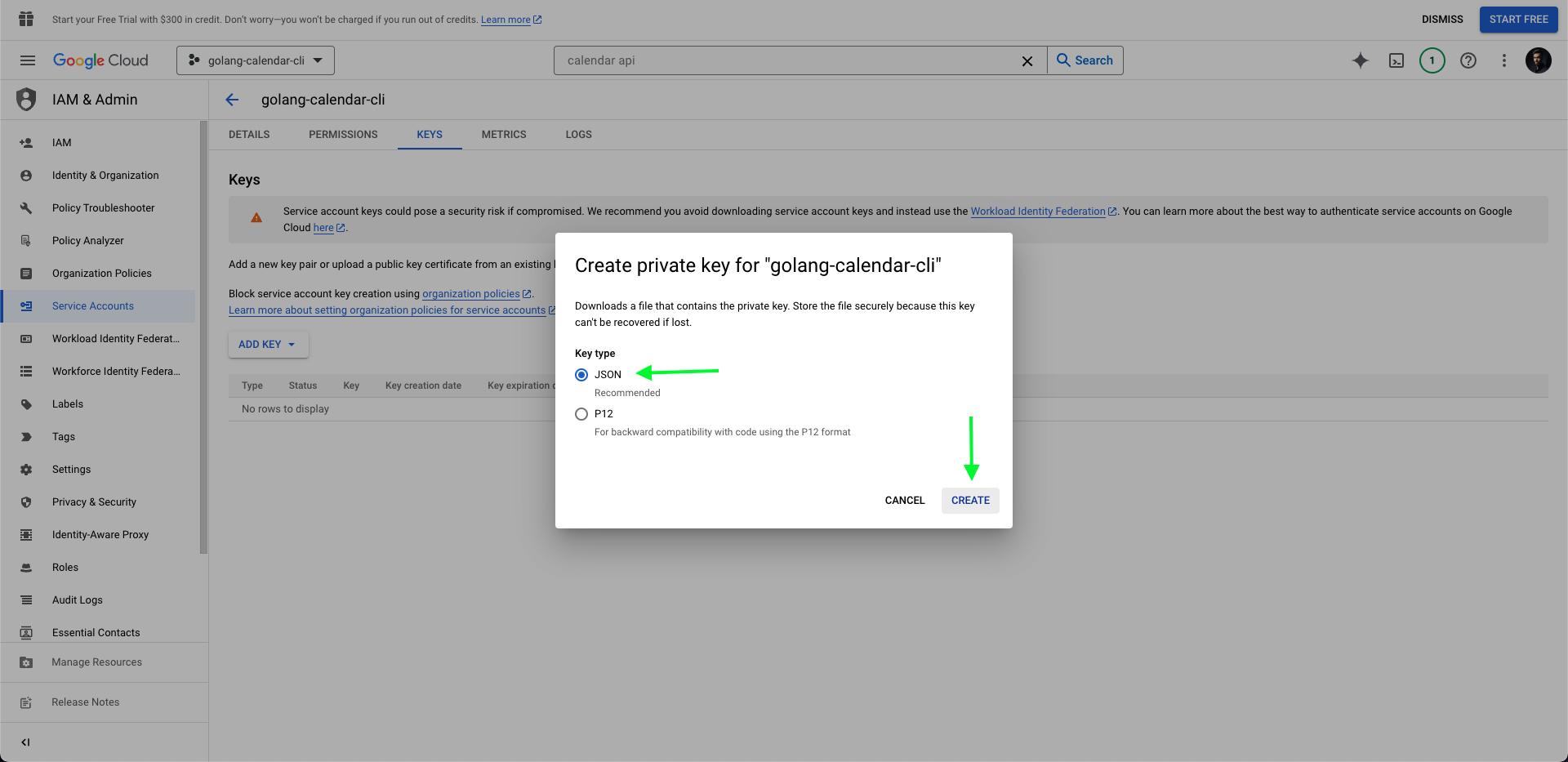Click the Audit Logs list icon
Image resolution: width=1568 pixels, height=762 pixels.
click(26, 600)
